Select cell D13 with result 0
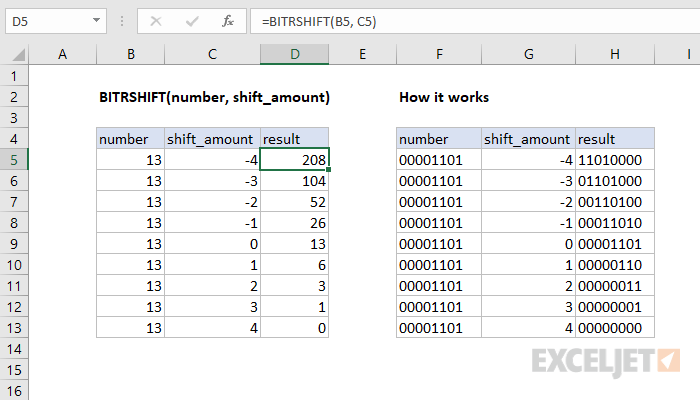 (295, 328)
